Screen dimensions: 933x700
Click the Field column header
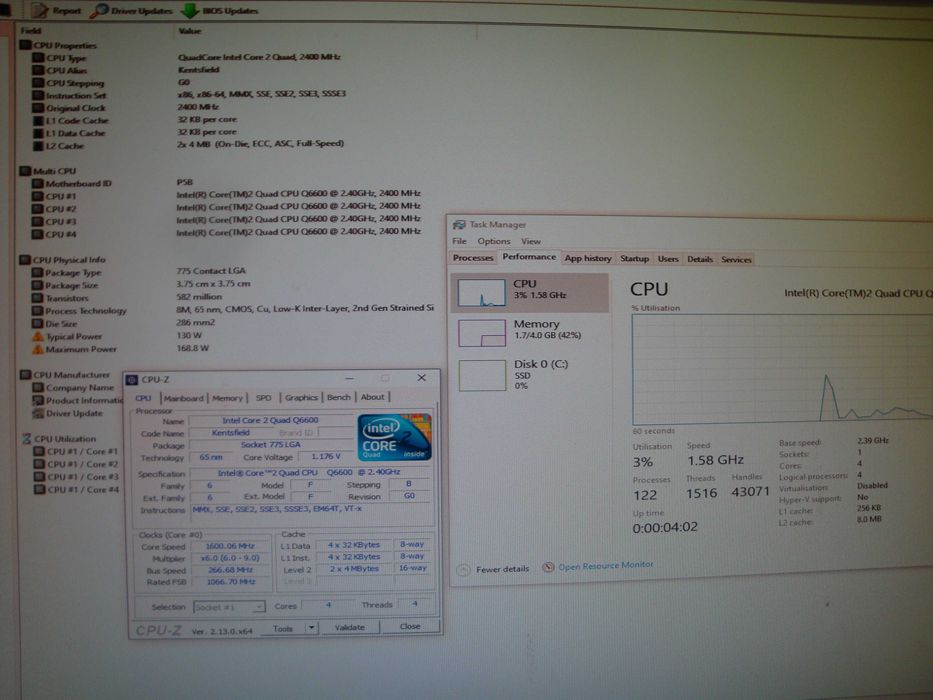pyautogui.click(x=30, y=30)
